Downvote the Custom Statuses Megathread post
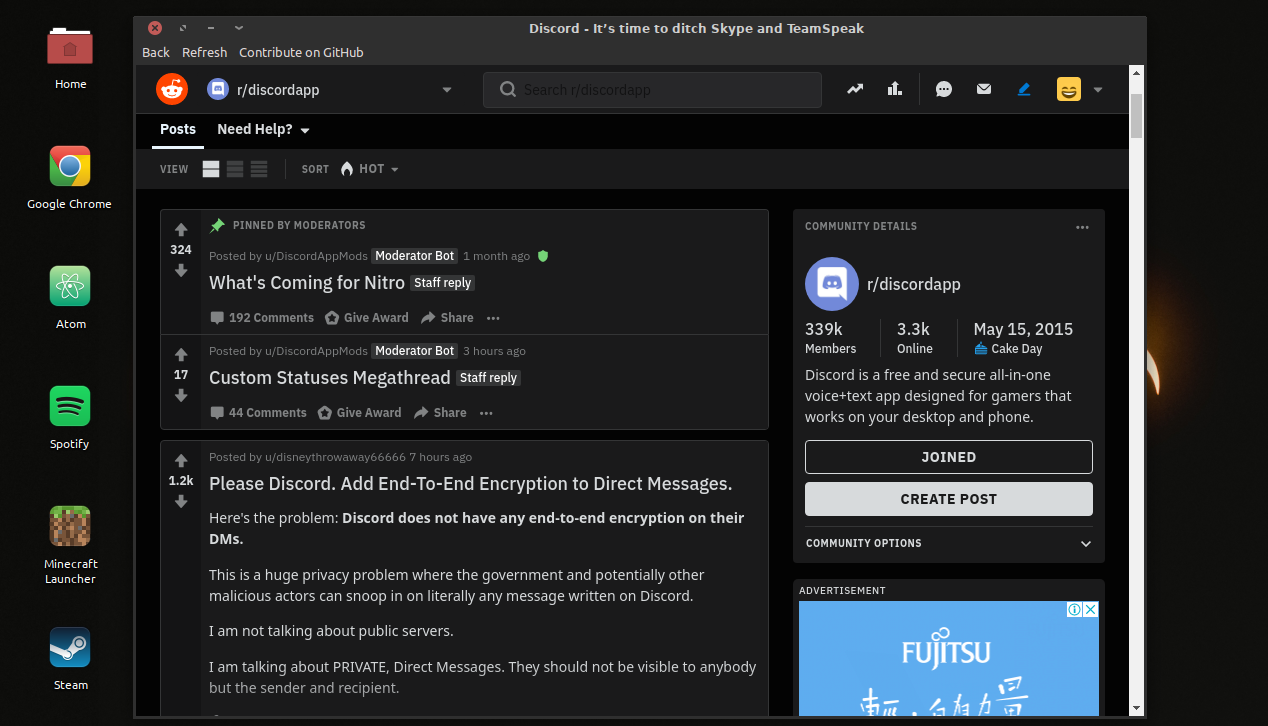This screenshot has width=1268, height=726. [x=181, y=395]
